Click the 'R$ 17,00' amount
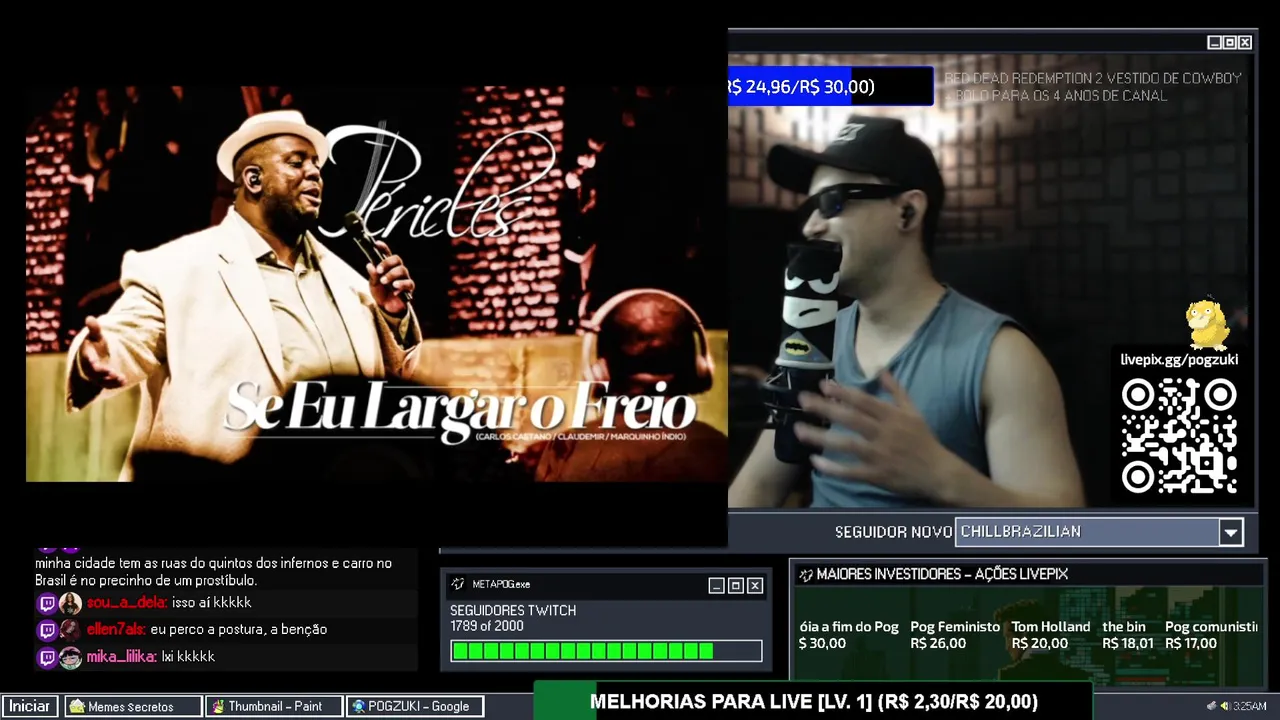Image resolution: width=1280 pixels, height=720 pixels. point(1193,644)
